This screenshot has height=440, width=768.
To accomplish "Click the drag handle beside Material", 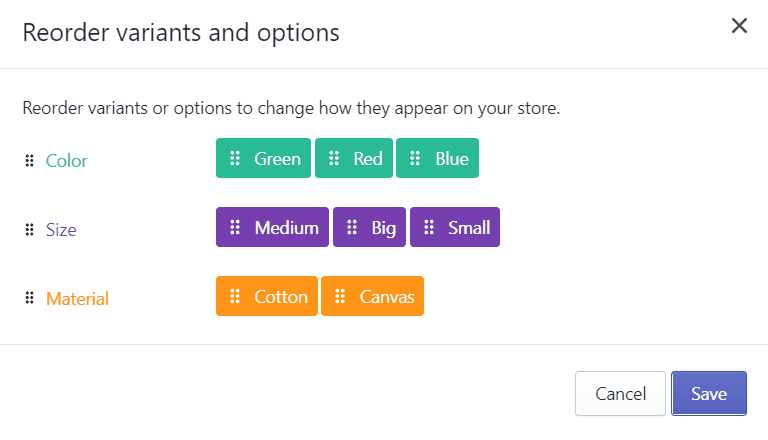I will pyautogui.click(x=29, y=298).
